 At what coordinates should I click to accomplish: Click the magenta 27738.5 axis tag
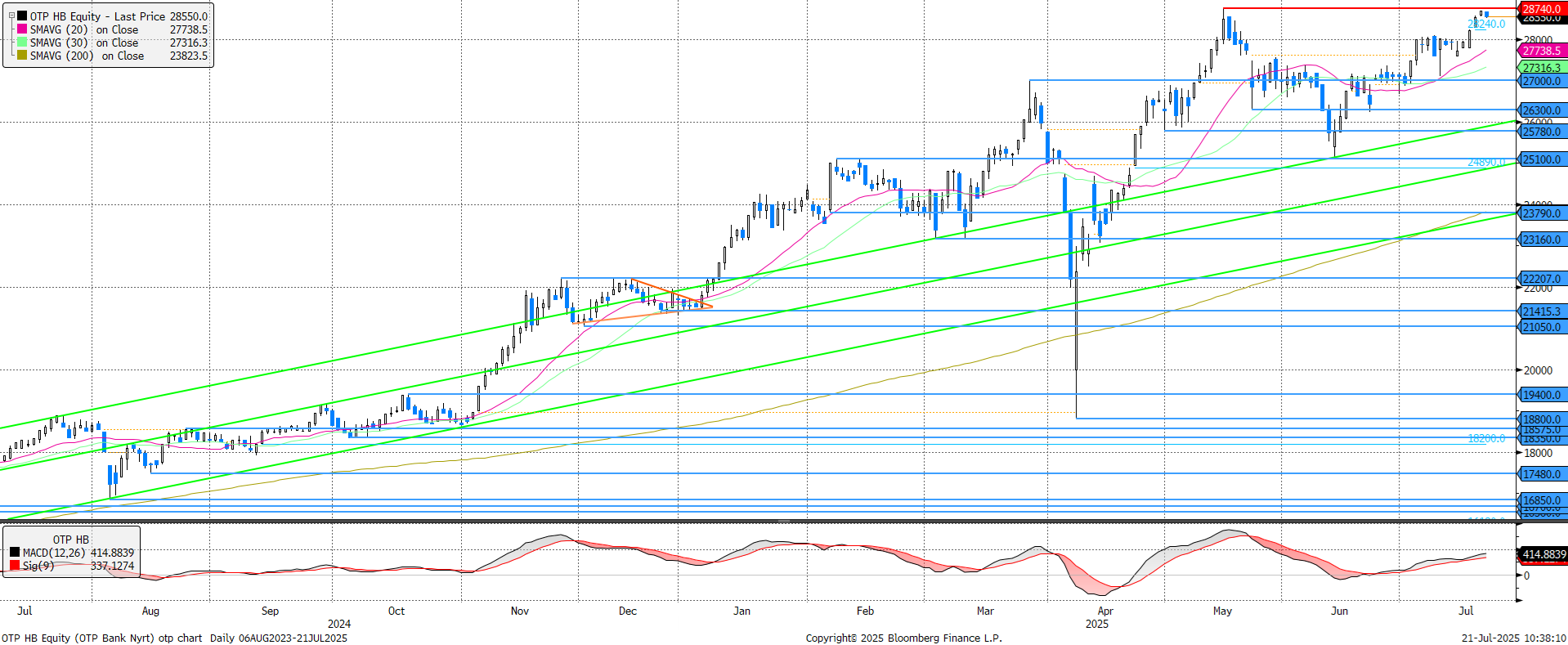pyautogui.click(x=1542, y=51)
